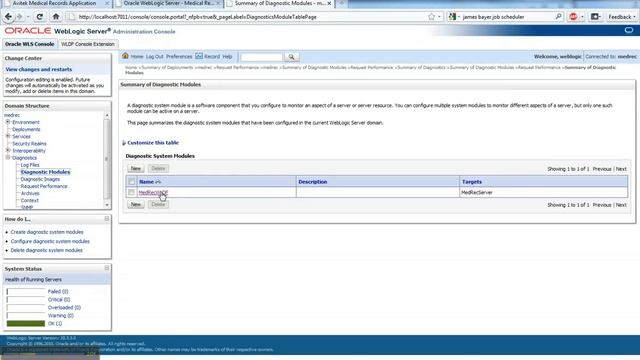Collapse the How do I... panel

(x=107, y=219)
